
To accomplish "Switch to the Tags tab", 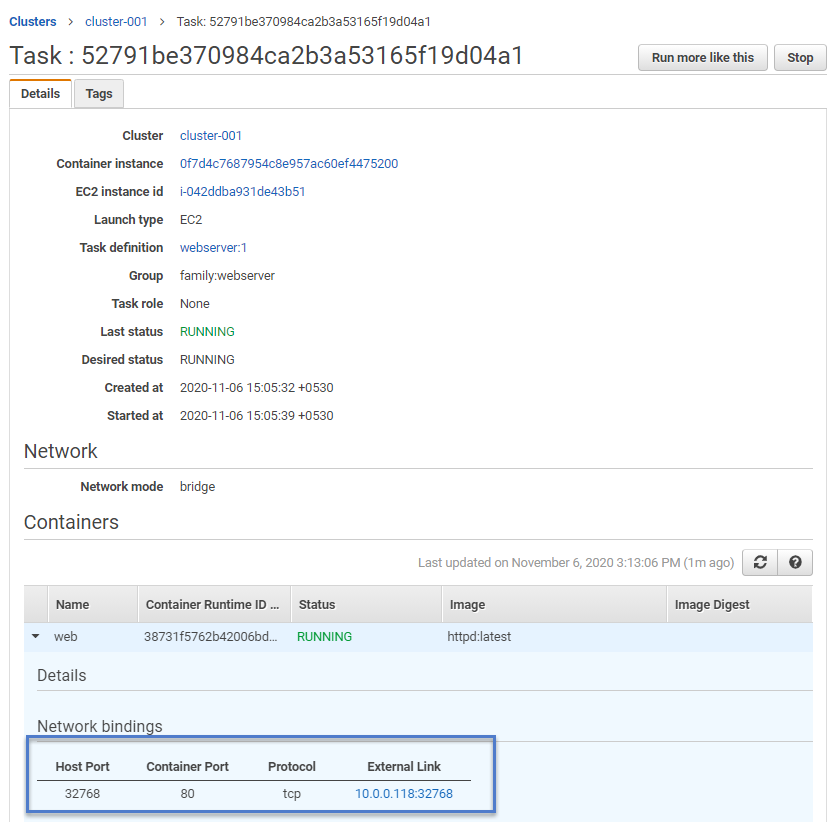I will pos(99,94).
